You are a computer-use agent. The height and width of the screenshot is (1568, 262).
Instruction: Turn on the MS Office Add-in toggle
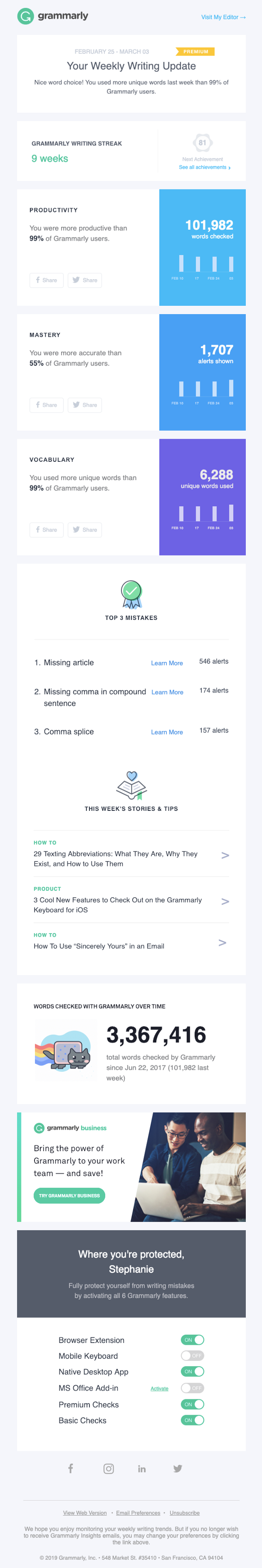click(x=192, y=1388)
